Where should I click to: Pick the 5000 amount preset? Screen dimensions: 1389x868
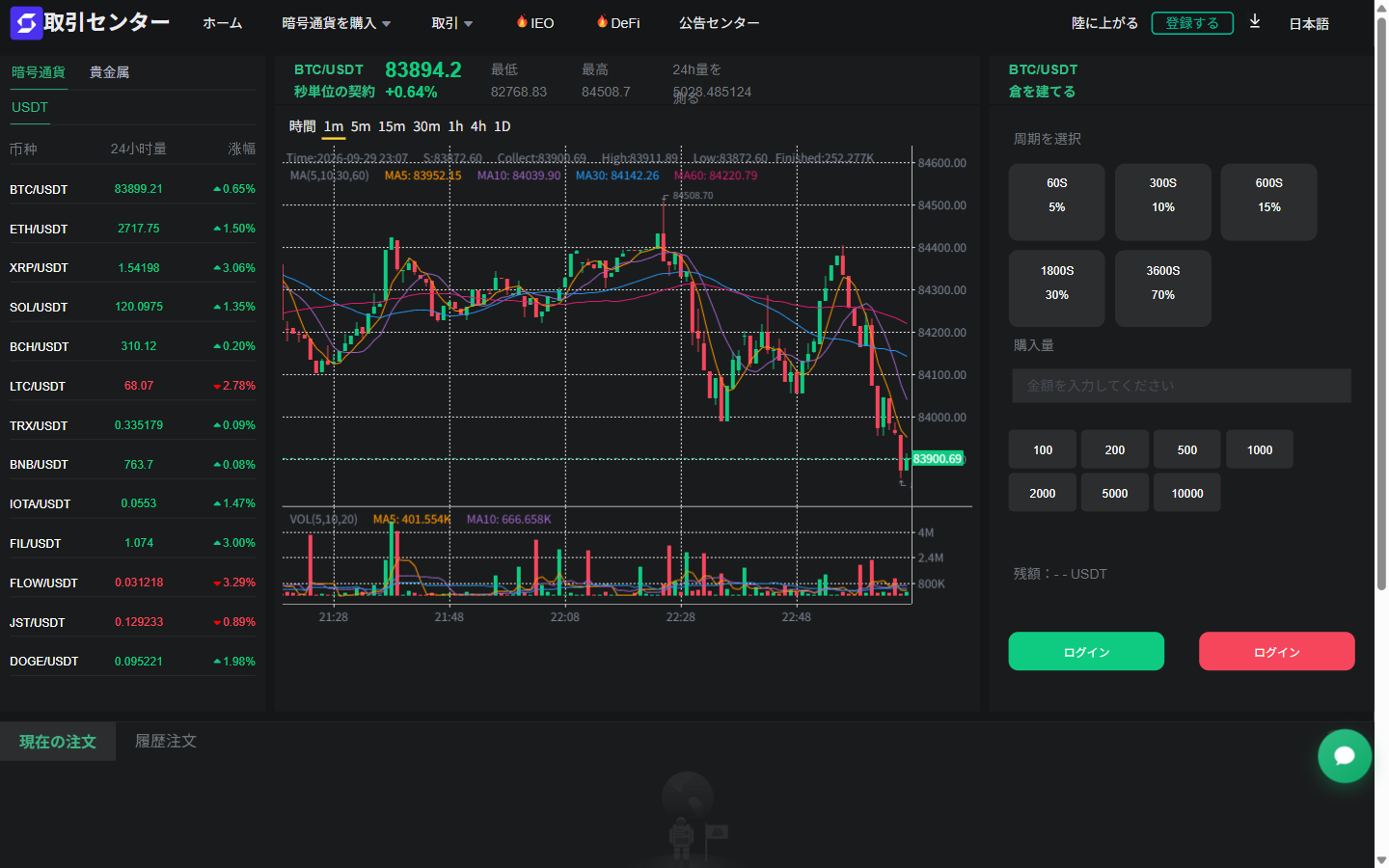click(1115, 493)
